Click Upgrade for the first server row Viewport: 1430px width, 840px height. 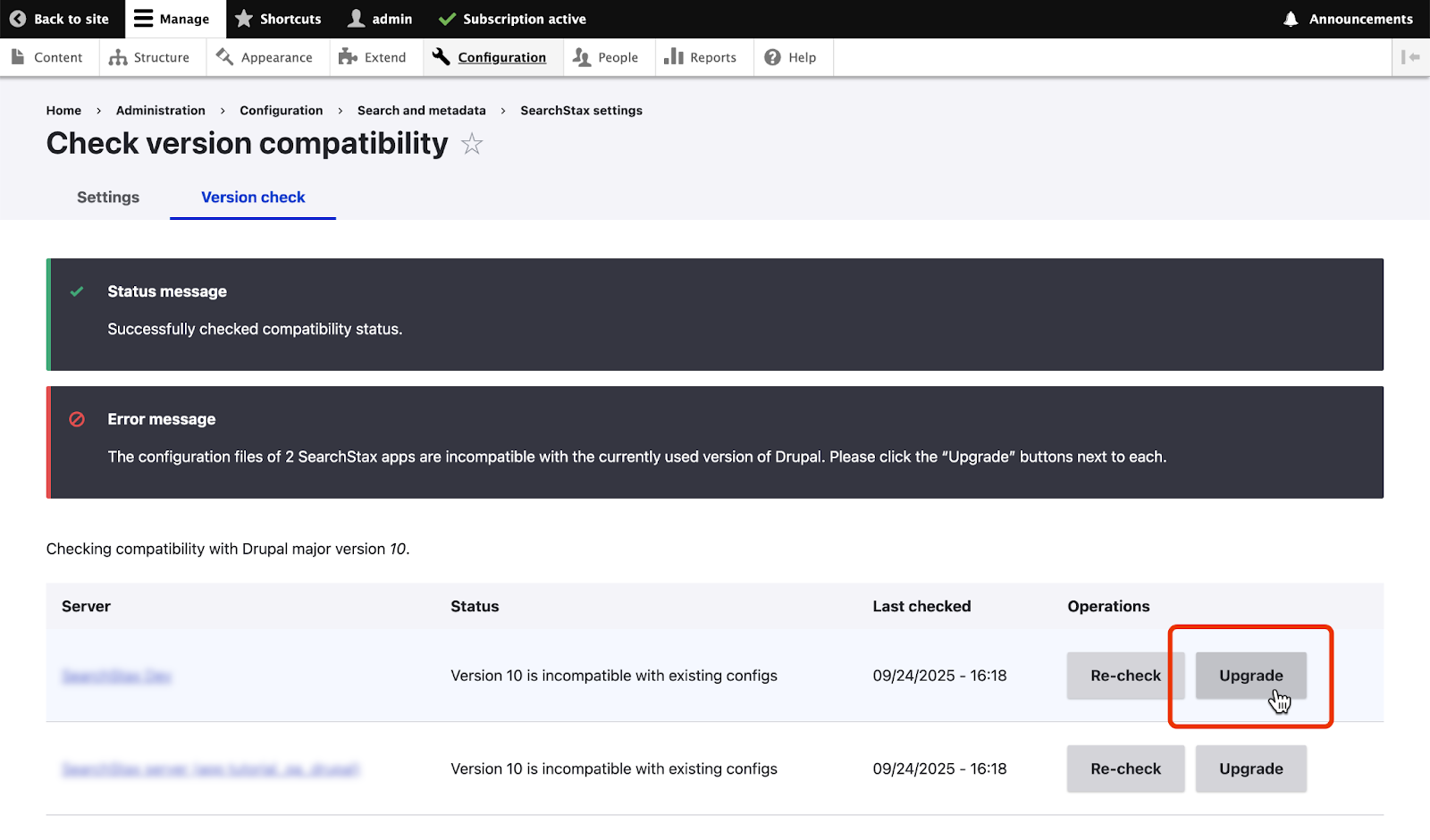coord(1251,676)
